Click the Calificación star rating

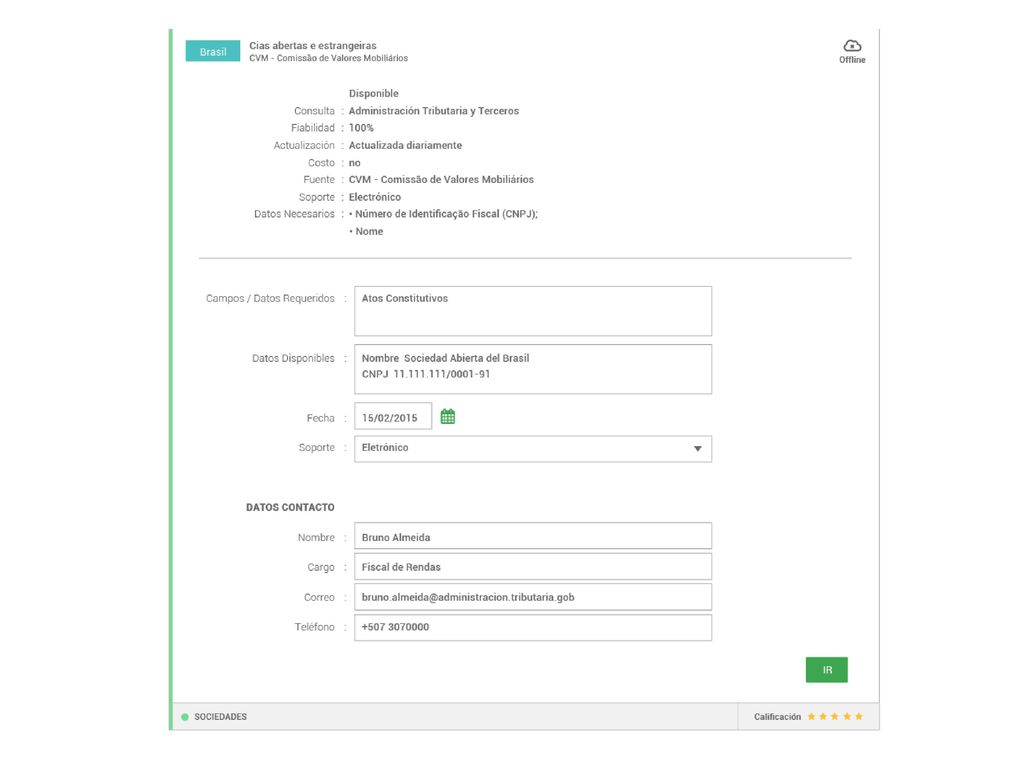tap(835, 716)
